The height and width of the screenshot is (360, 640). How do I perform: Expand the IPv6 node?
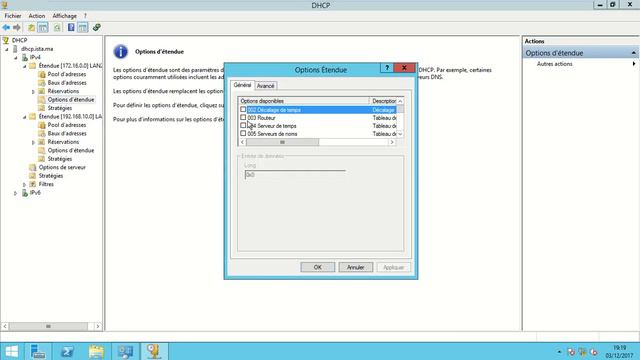pyautogui.click(x=16, y=193)
